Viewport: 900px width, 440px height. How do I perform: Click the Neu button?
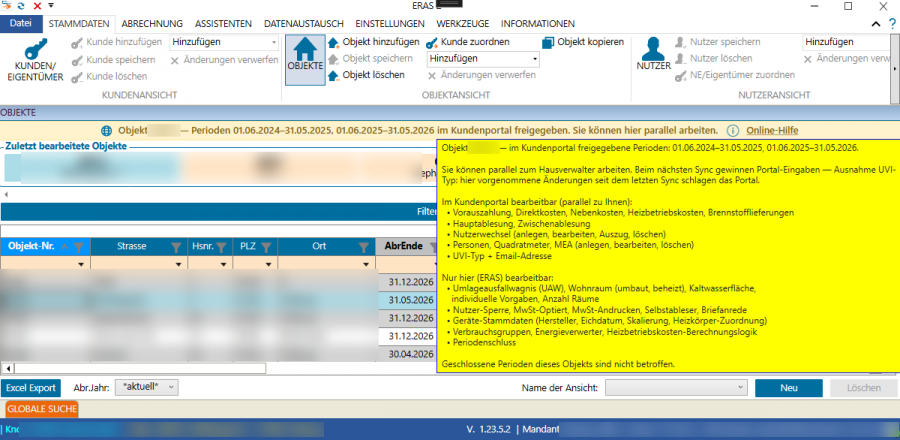tap(789, 388)
